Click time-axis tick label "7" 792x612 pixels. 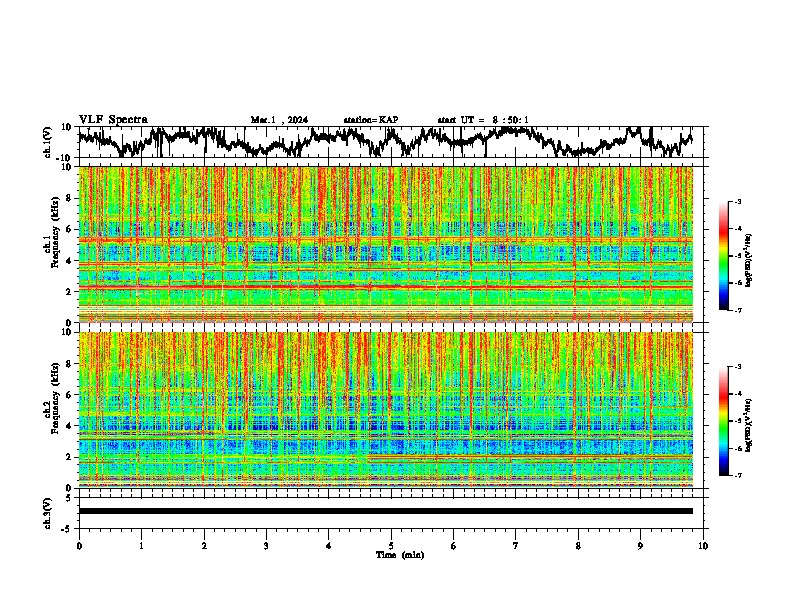(516, 546)
